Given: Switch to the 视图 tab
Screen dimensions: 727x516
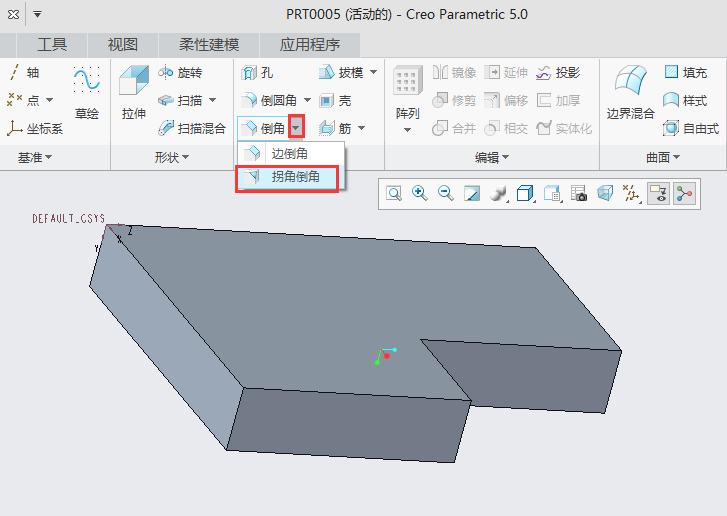Looking at the screenshot, I should pos(123,45).
